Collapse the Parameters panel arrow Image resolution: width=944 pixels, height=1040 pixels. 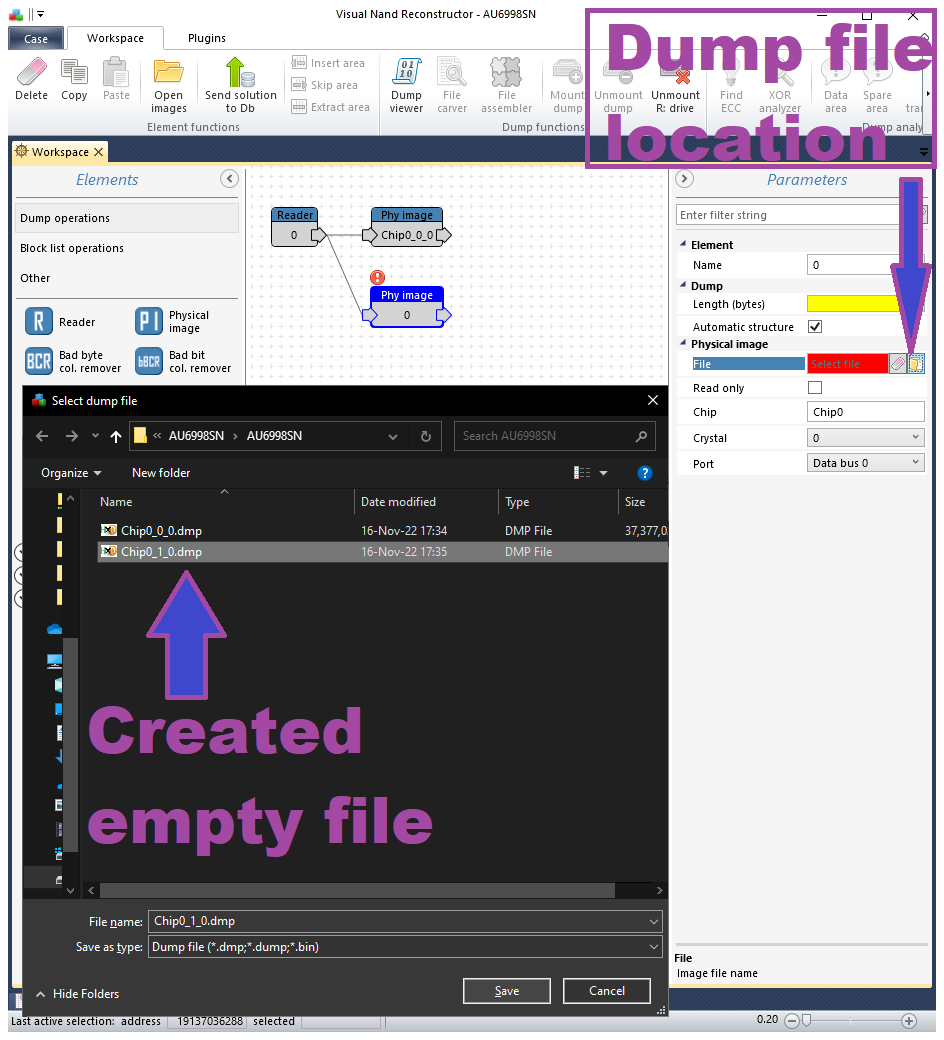click(684, 178)
